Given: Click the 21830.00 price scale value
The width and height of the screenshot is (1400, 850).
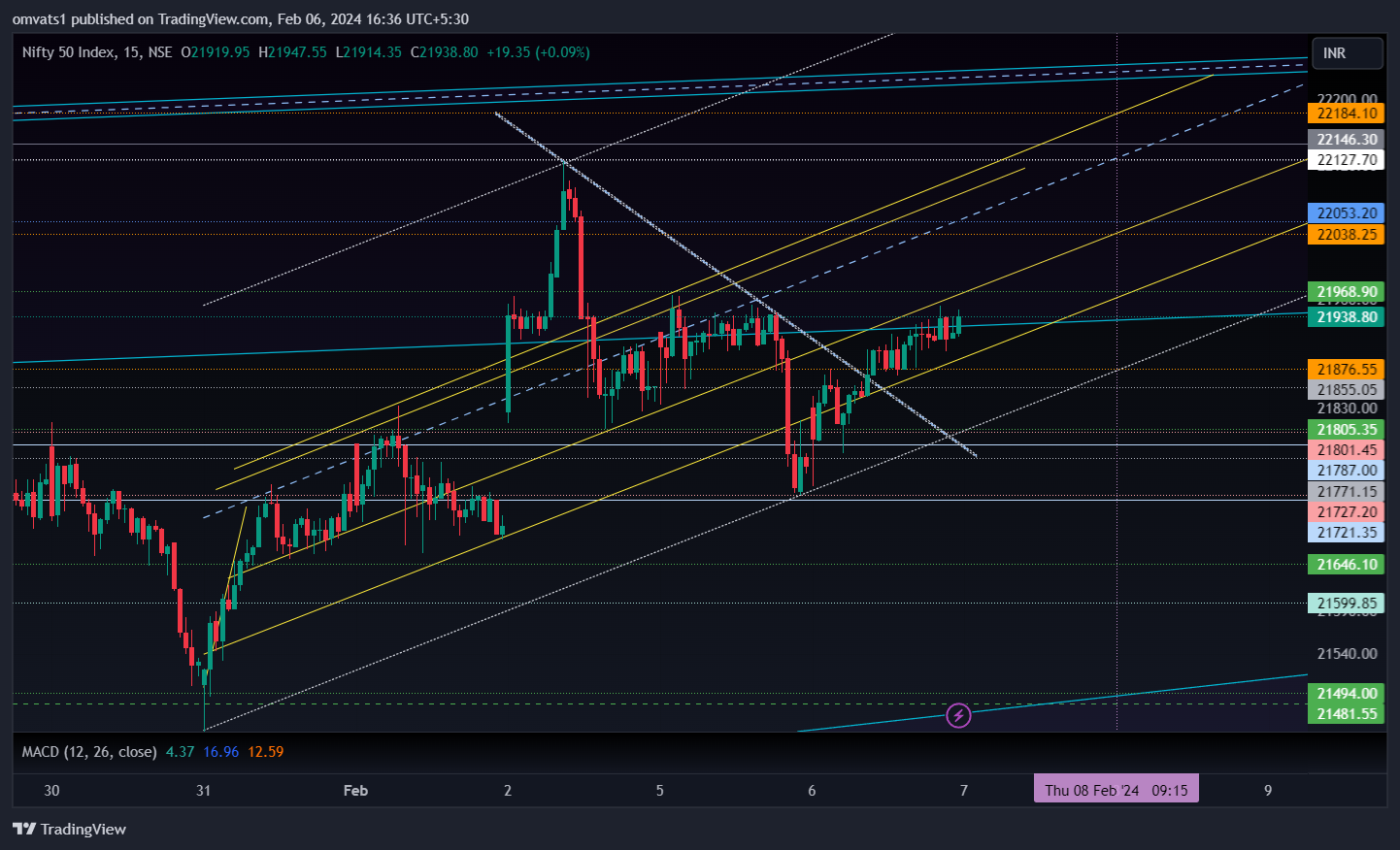Looking at the screenshot, I should [1347, 409].
